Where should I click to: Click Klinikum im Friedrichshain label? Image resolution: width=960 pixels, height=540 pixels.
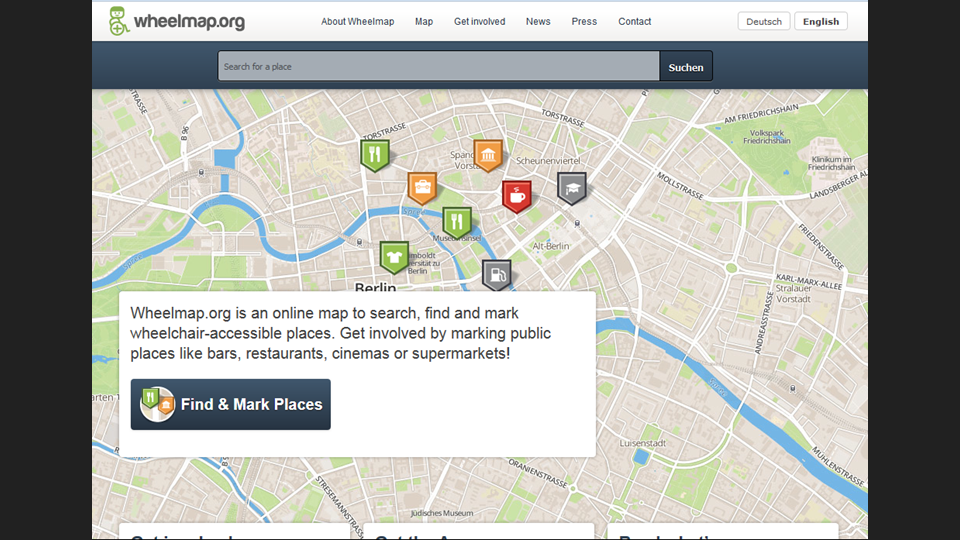(x=831, y=163)
